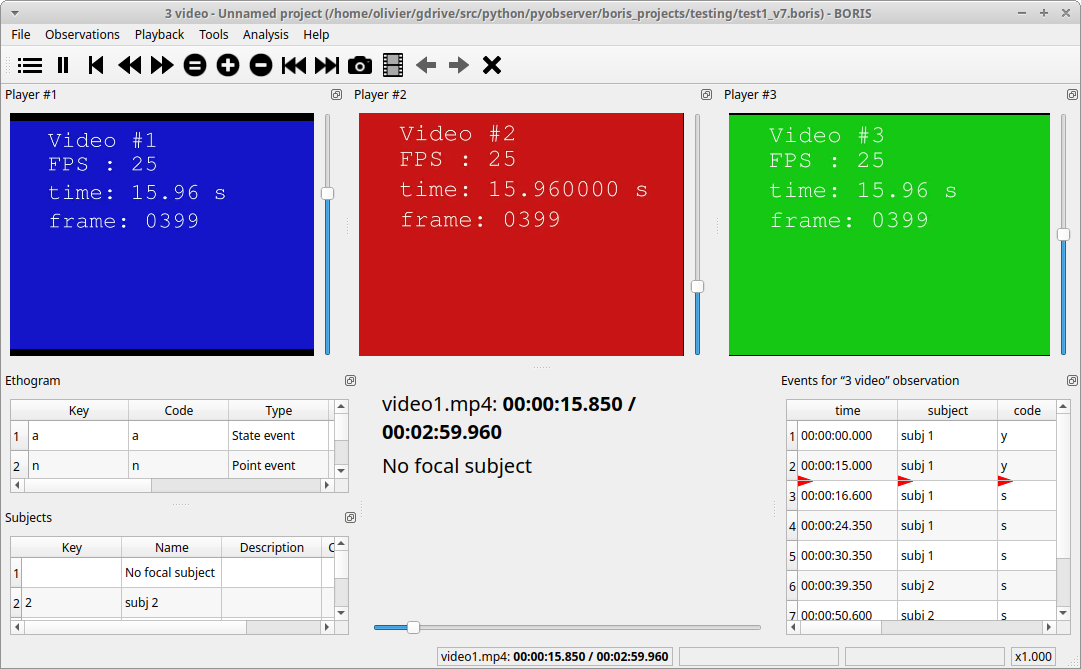Open the Analysis menu

pos(265,34)
